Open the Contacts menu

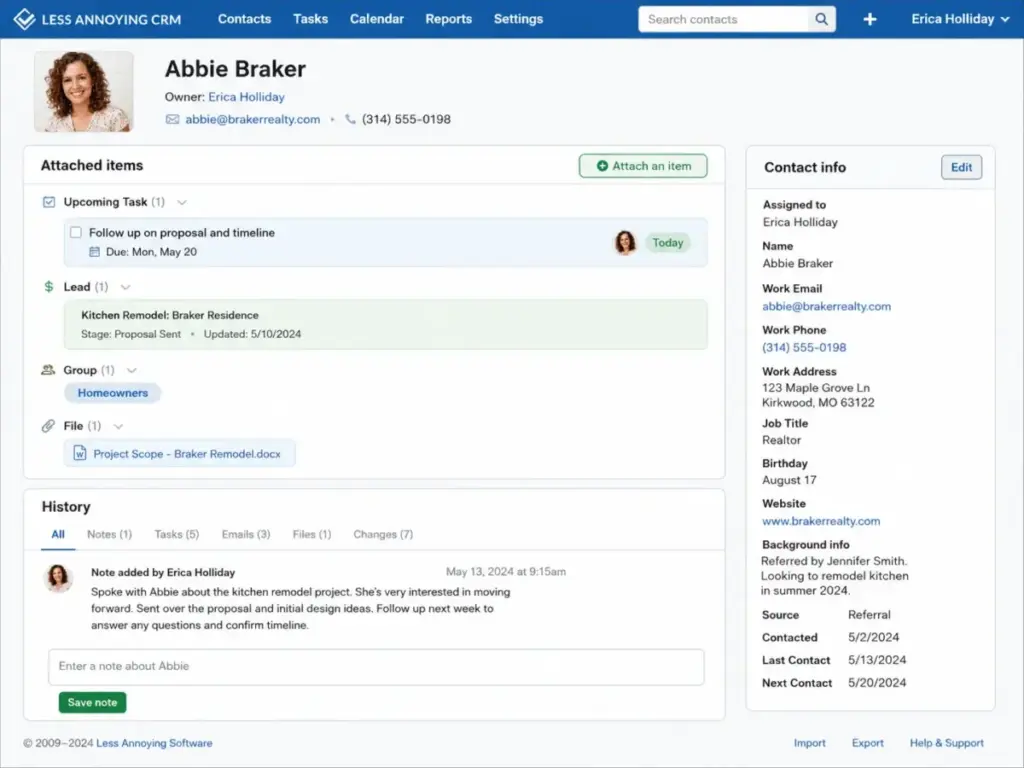tap(244, 19)
